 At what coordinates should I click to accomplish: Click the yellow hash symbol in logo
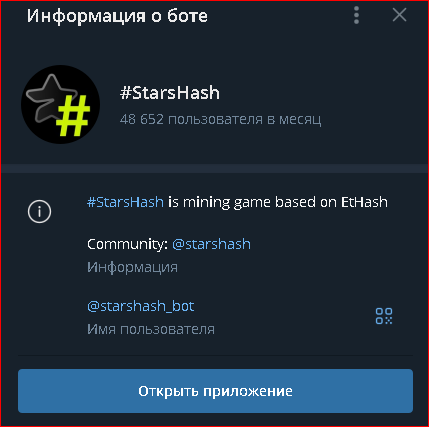[73, 116]
